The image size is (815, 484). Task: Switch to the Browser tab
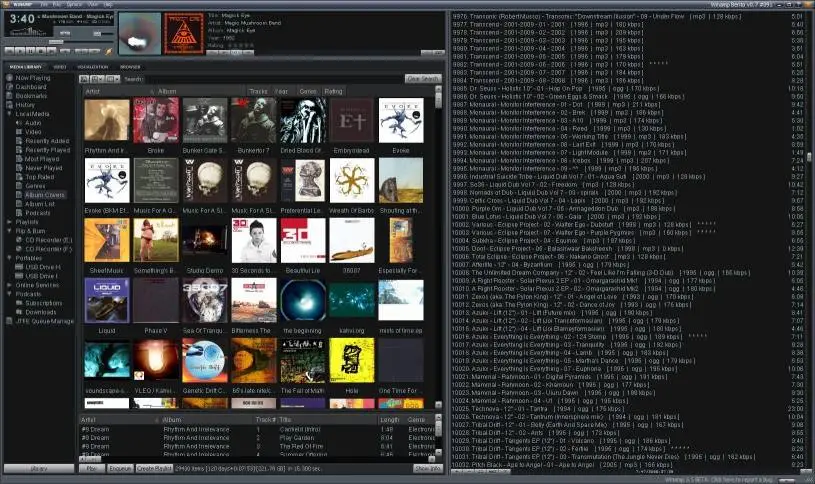coord(130,67)
